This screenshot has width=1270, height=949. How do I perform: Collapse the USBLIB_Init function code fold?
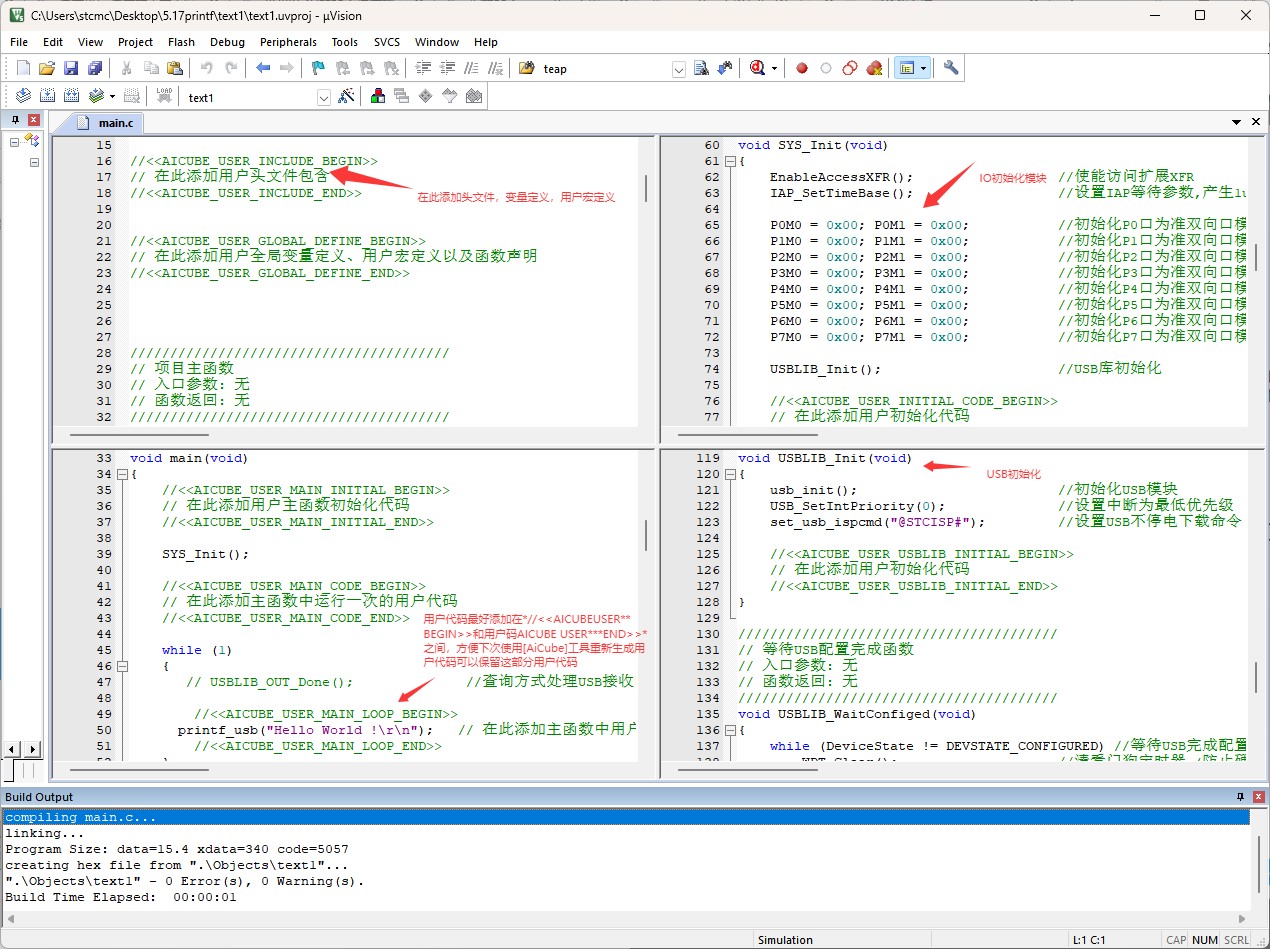(730, 474)
